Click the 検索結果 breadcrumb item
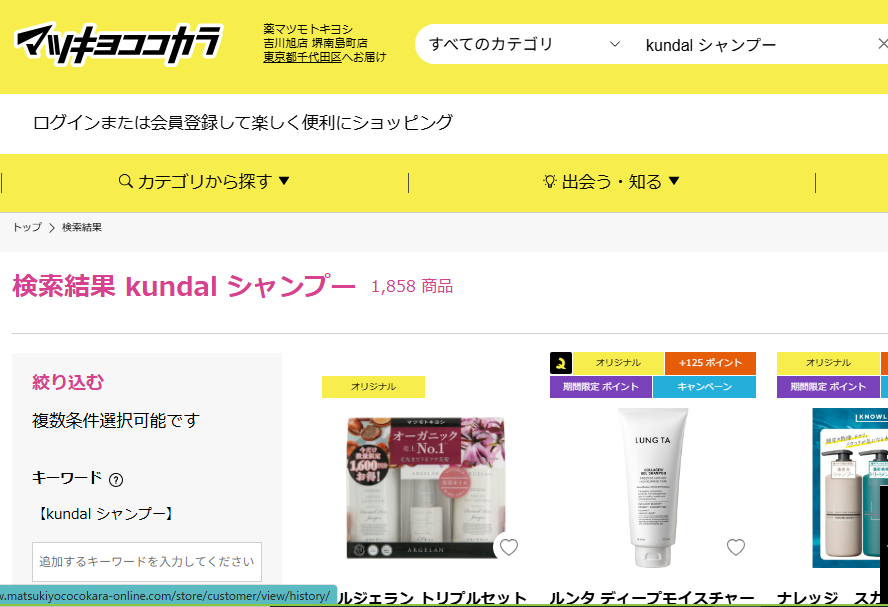Screen dimensions: 888x607 [x=82, y=227]
